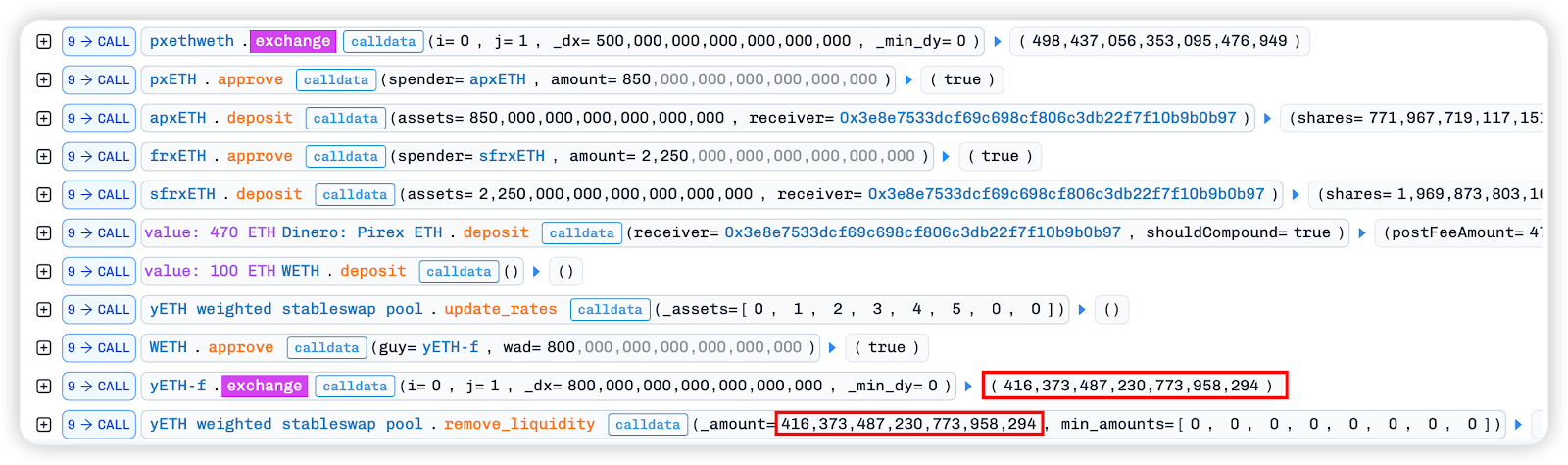The image size is (1568, 465).
Task: Click the output arrow after WETH deposit
Action: [536, 272]
